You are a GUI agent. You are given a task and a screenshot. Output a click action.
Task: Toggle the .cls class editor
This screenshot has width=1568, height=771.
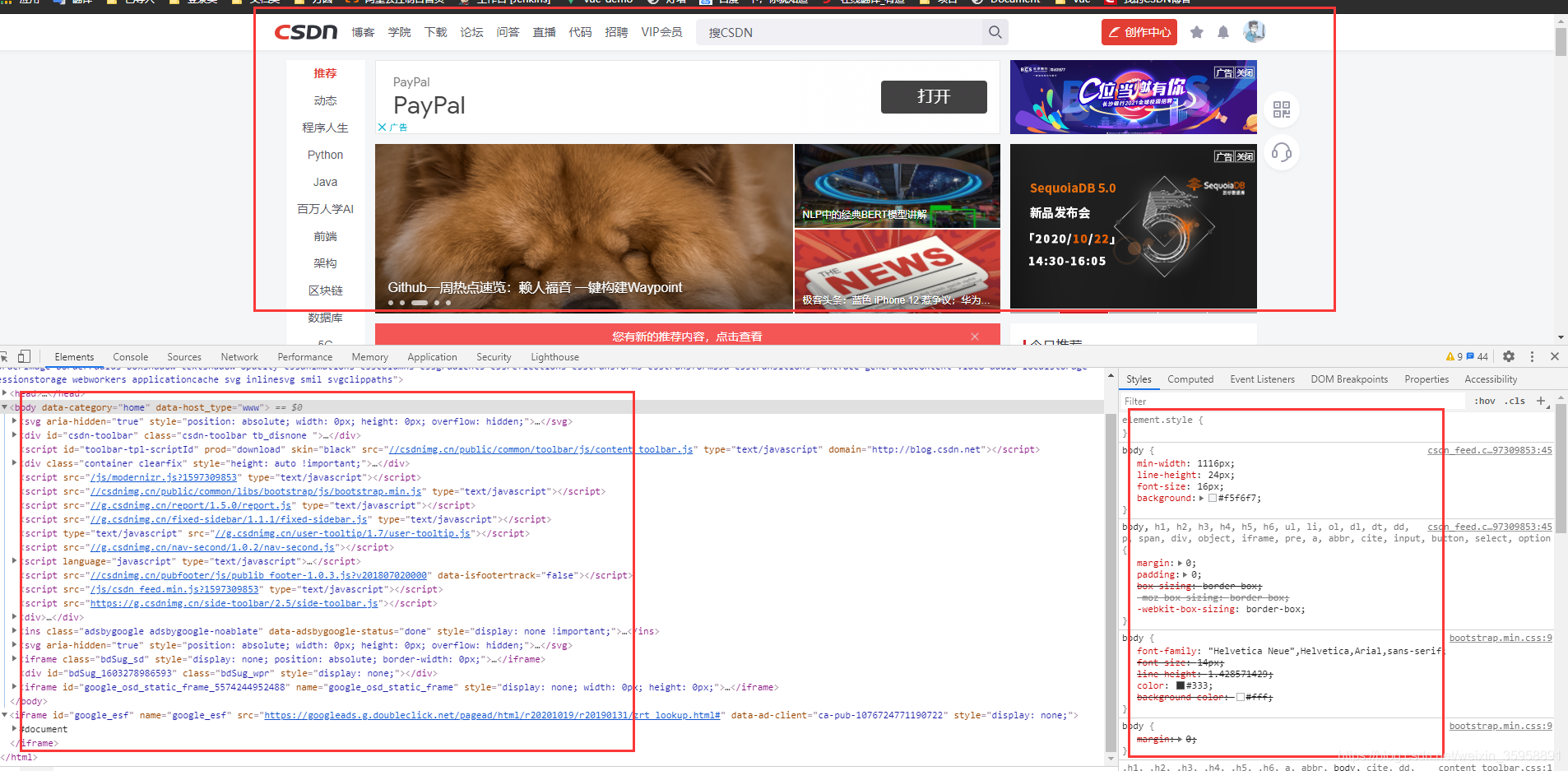coord(1515,401)
